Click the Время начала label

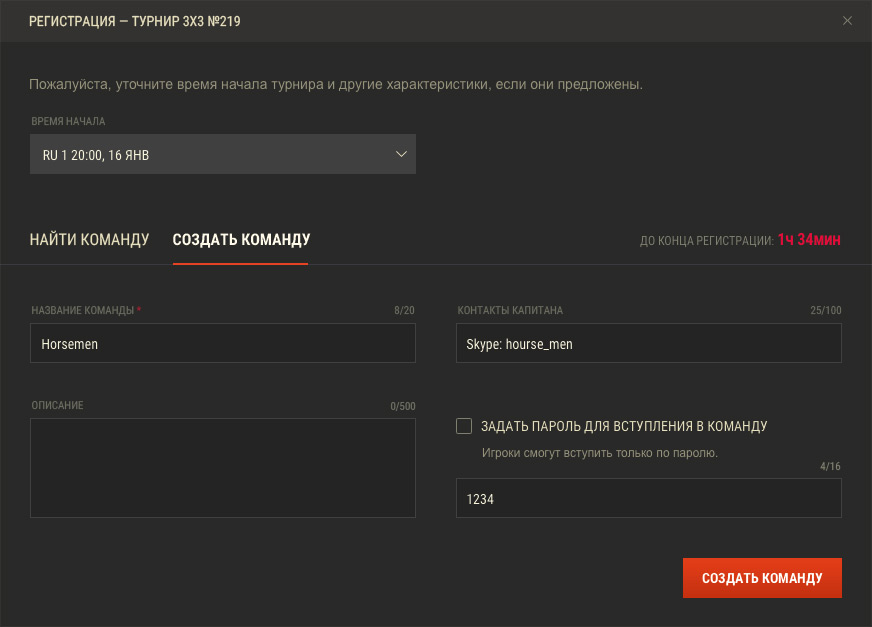coord(68,121)
